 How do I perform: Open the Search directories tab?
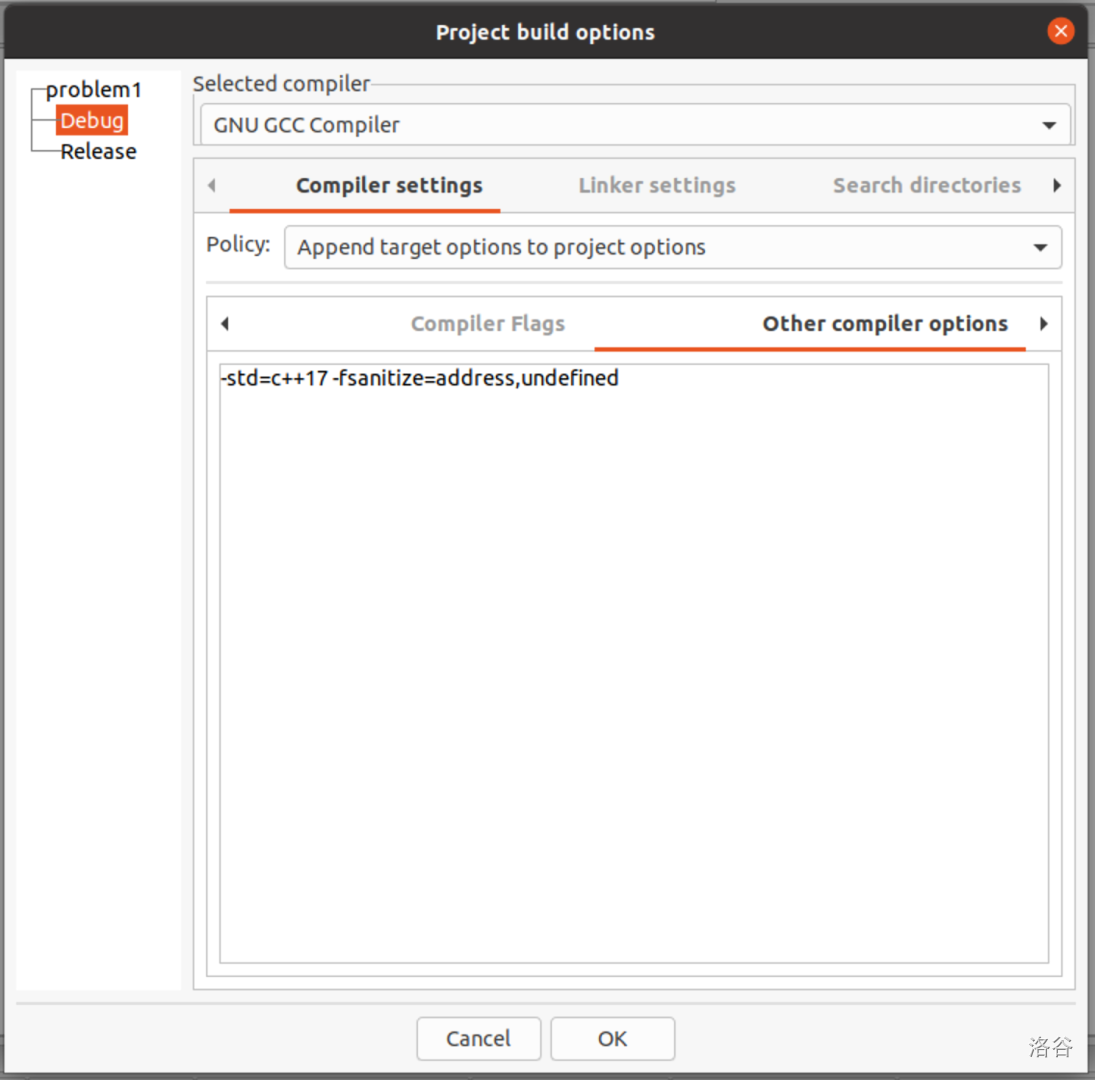click(x=927, y=186)
